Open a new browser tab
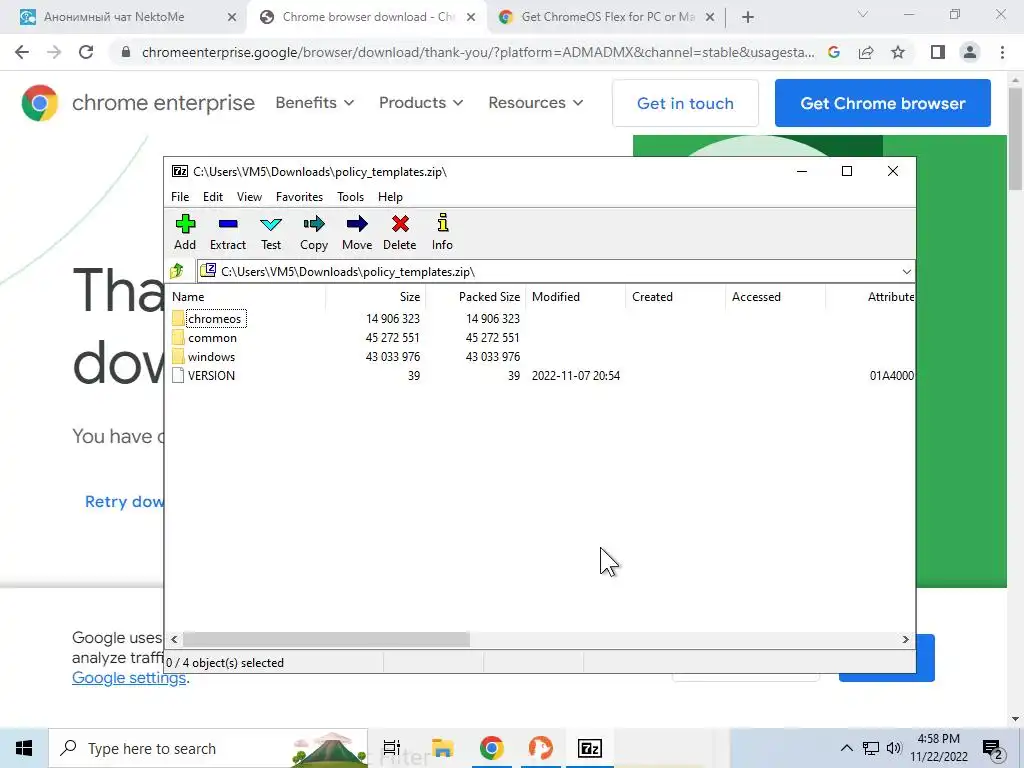Image resolution: width=1024 pixels, height=768 pixels. pyautogui.click(x=748, y=18)
